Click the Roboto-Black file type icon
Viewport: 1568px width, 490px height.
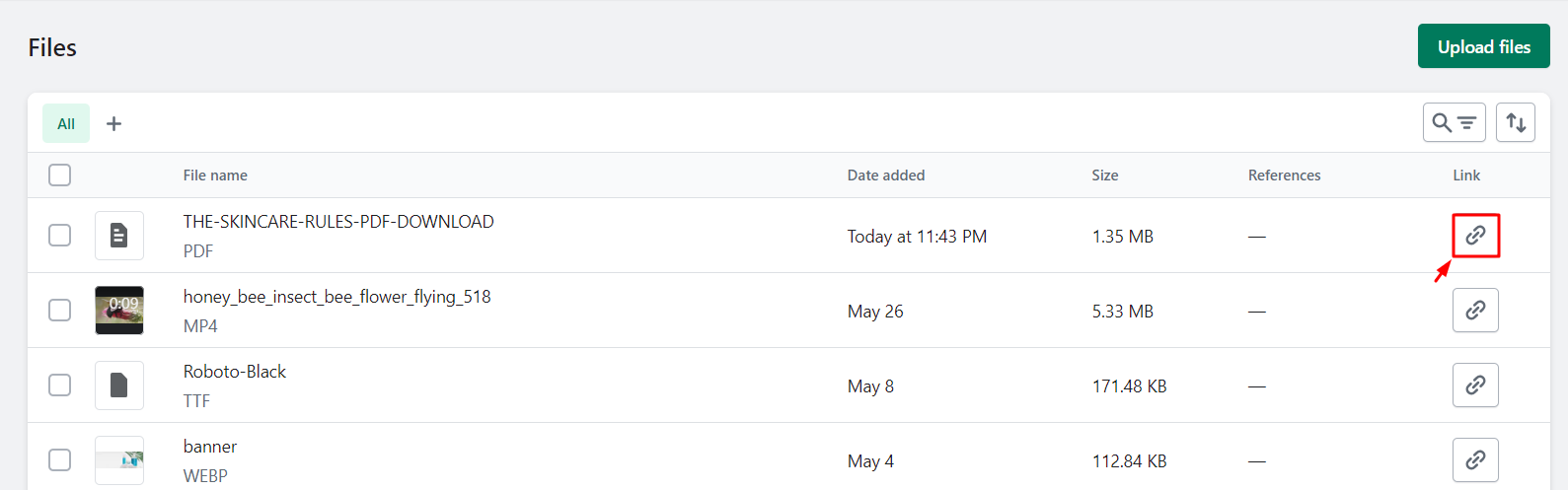click(119, 385)
